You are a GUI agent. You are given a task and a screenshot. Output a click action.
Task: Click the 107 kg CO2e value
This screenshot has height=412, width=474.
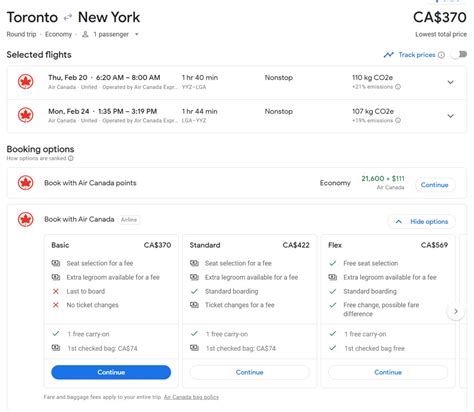pyautogui.click(x=373, y=111)
